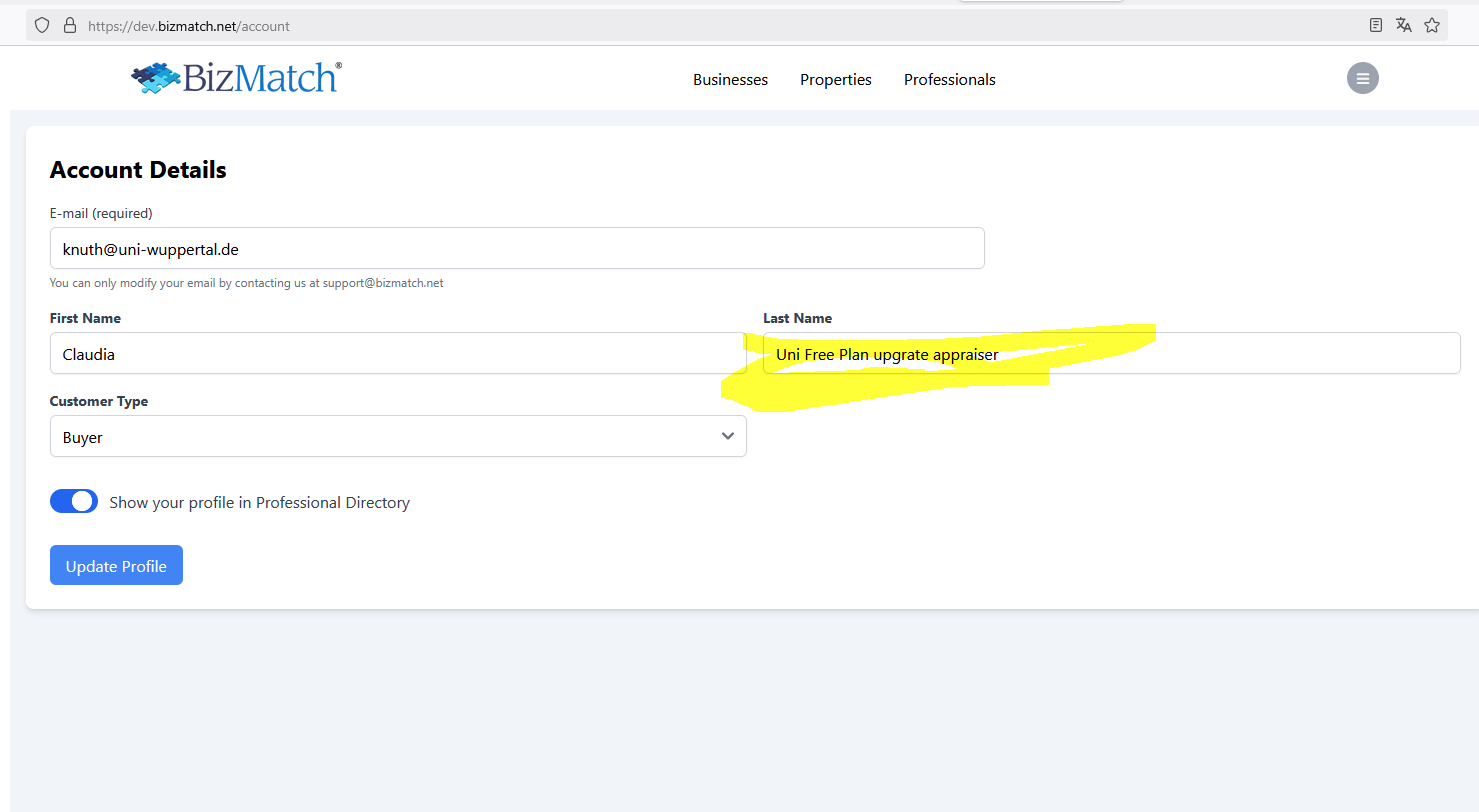Image resolution: width=1479 pixels, height=812 pixels.
Task: Click the Update Profile button
Action: point(116,566)
